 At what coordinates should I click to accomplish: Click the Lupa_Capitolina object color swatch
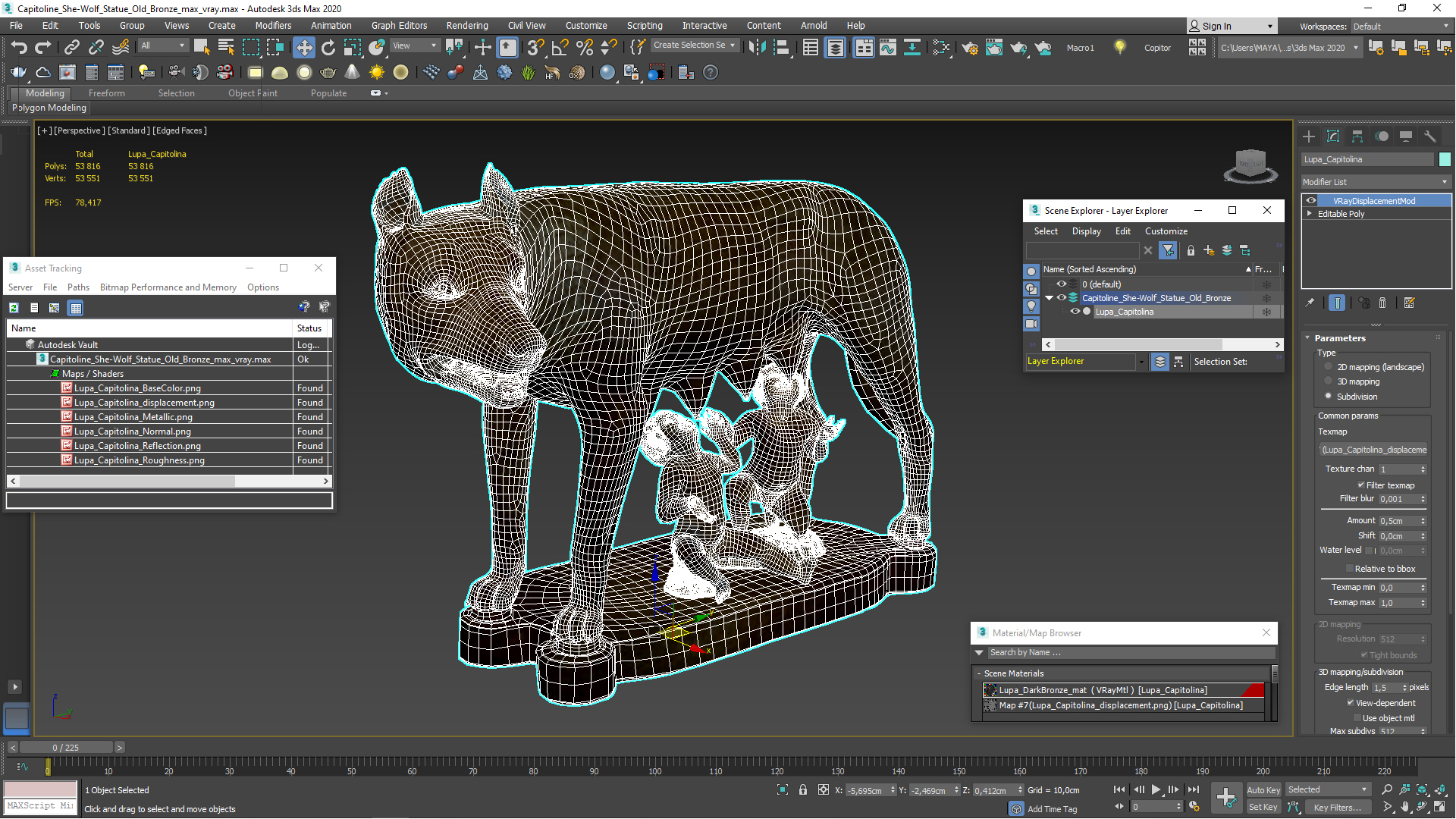click(1445, 159)
